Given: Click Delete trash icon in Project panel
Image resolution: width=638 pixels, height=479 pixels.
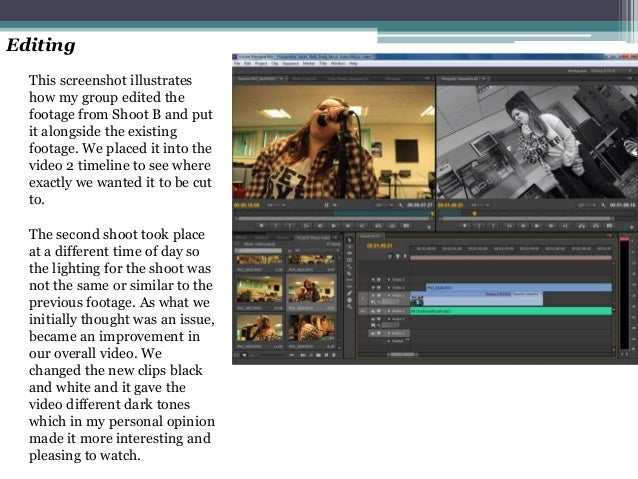Looking at the screenshot, I should point(334,355).
